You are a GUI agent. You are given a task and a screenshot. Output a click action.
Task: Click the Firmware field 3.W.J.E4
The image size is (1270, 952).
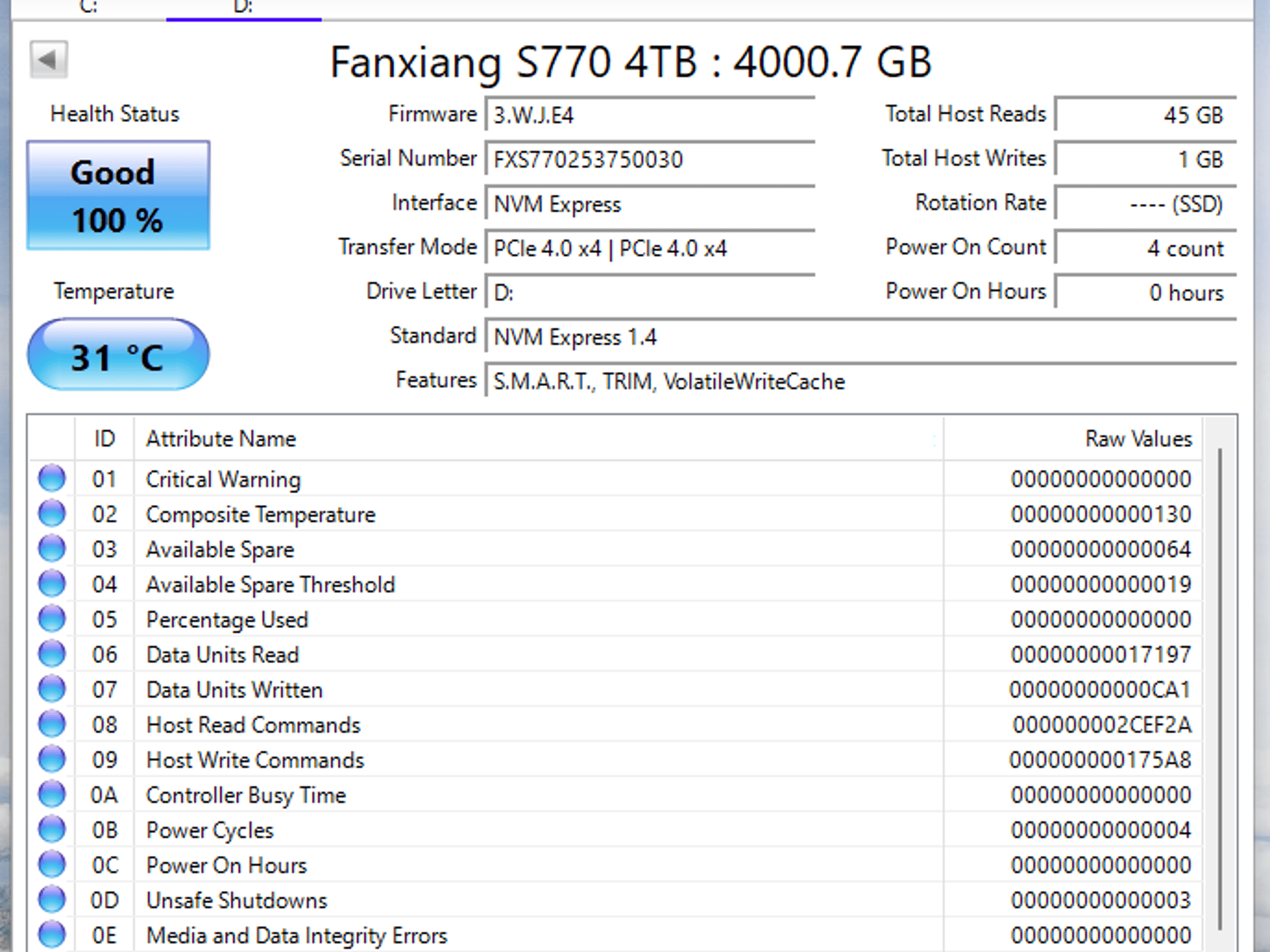(x=650, y=115)
